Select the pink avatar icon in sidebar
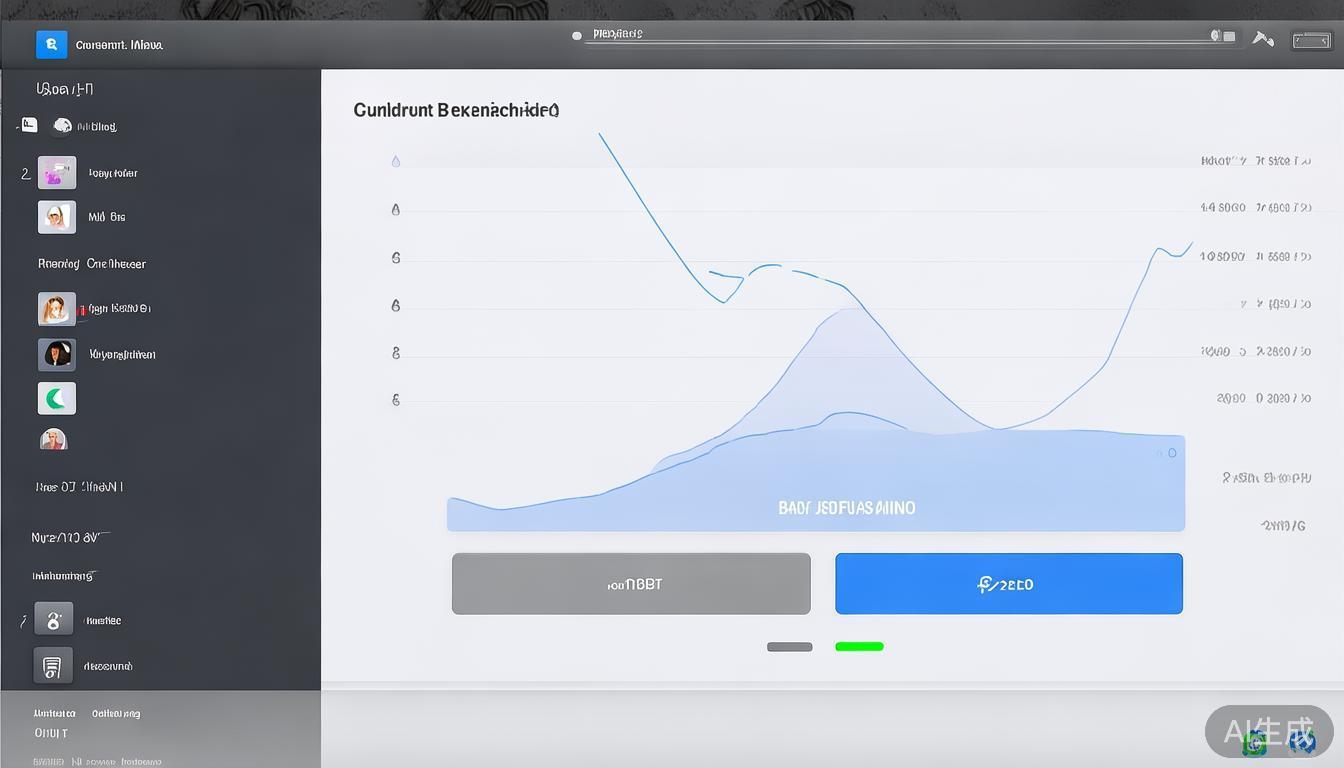Viewport: 1344px width, 768px height. coord(57,173)
